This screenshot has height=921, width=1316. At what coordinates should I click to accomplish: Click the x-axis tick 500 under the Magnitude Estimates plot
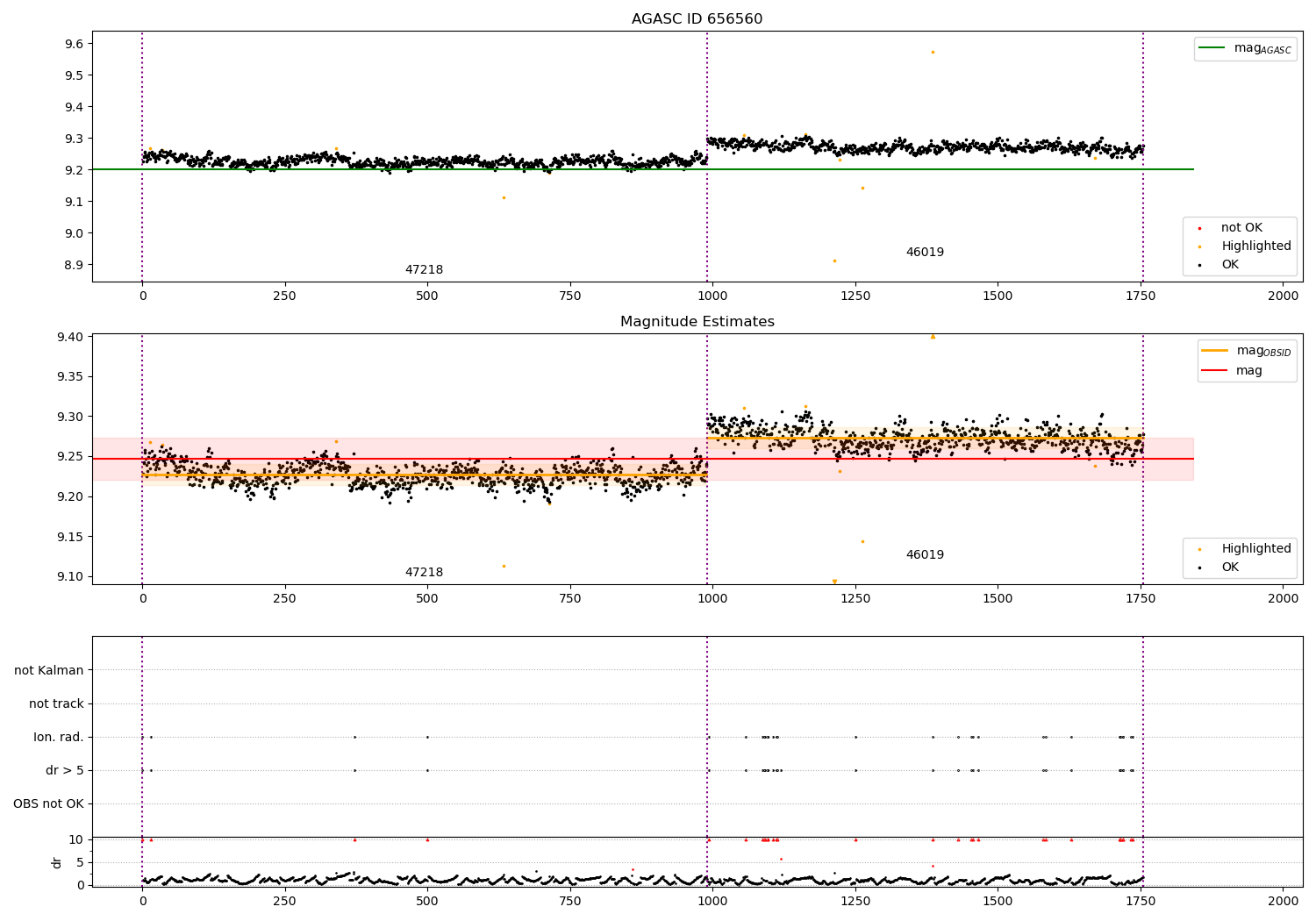[x=427, y=599]
